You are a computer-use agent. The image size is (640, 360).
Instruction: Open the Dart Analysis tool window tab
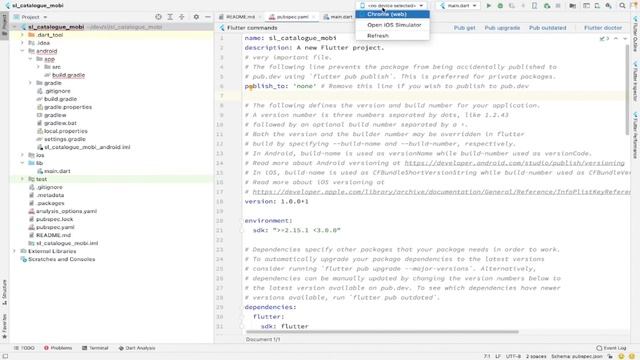[137, 348]
